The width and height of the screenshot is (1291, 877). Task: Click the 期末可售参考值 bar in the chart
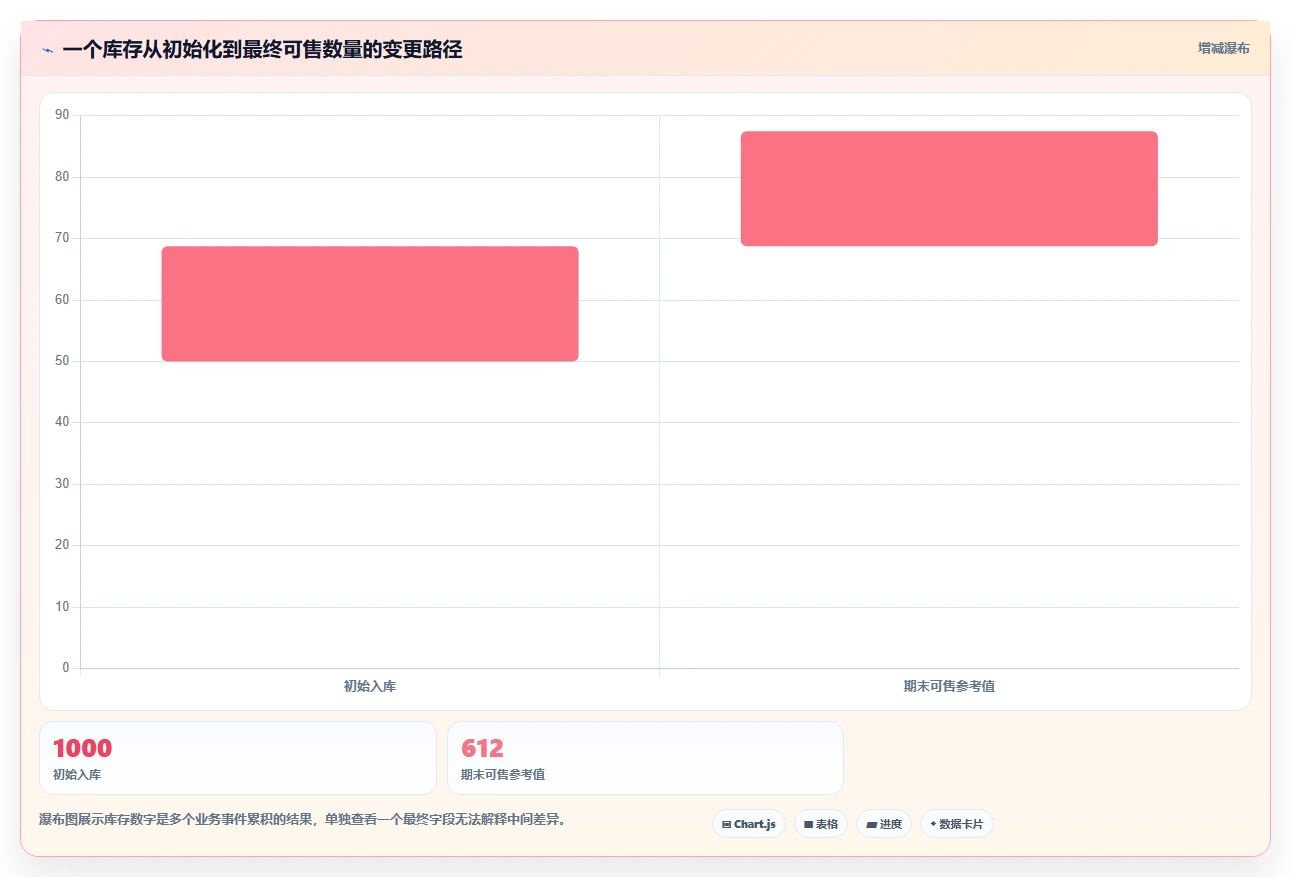click(x=949, y=189)
